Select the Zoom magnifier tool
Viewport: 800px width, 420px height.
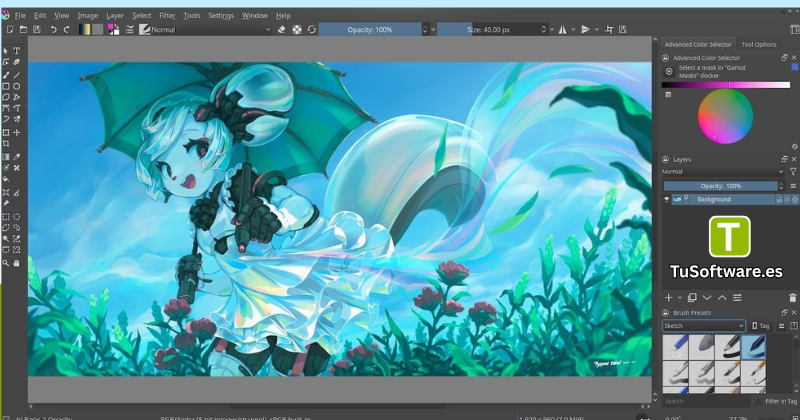(x=6, y=263)
